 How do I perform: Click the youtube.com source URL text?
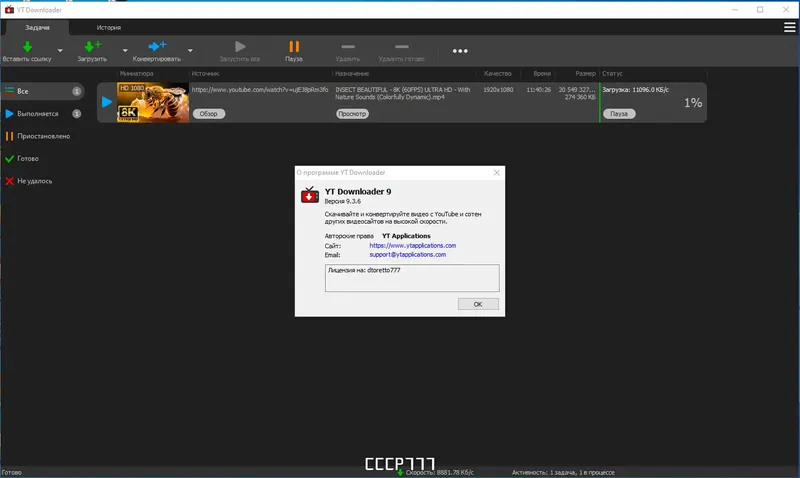point(260,90)
